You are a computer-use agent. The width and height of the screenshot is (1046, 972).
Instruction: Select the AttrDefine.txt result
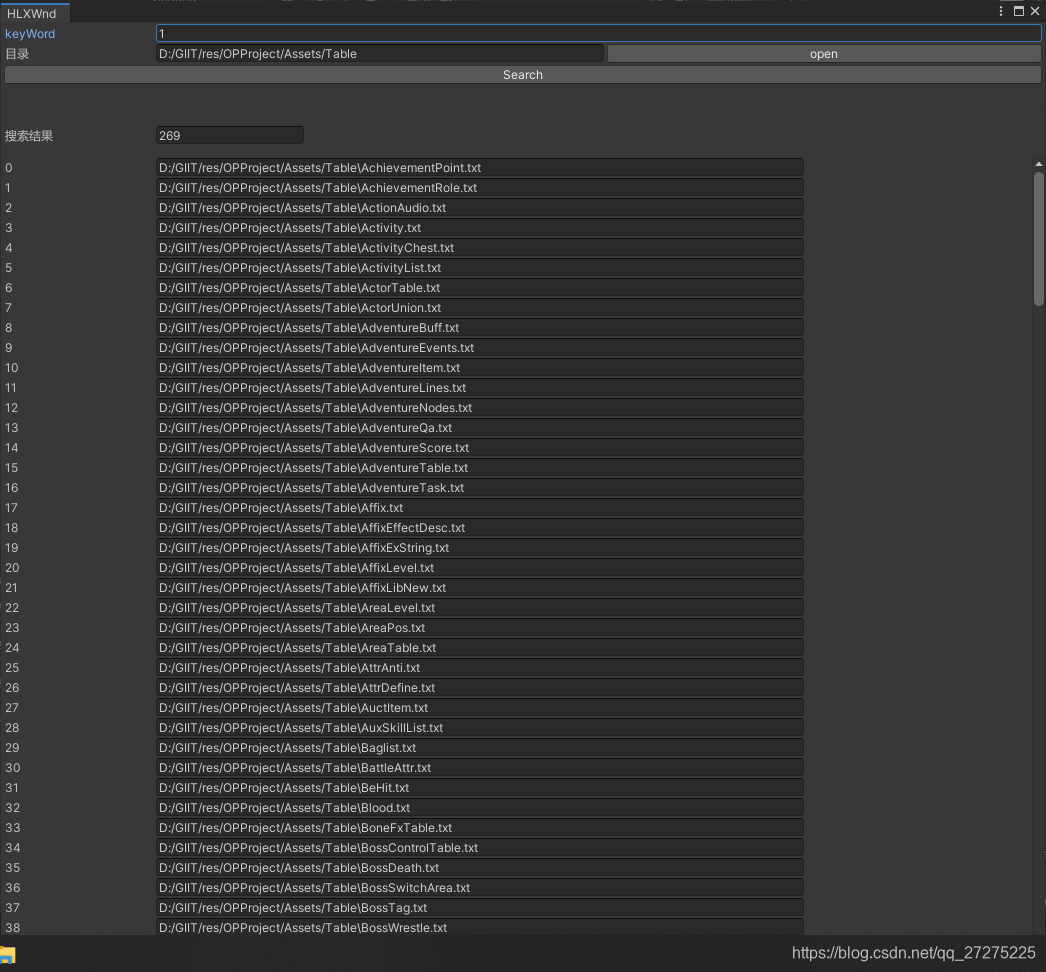pyautogui.click(x=480, y=688)
